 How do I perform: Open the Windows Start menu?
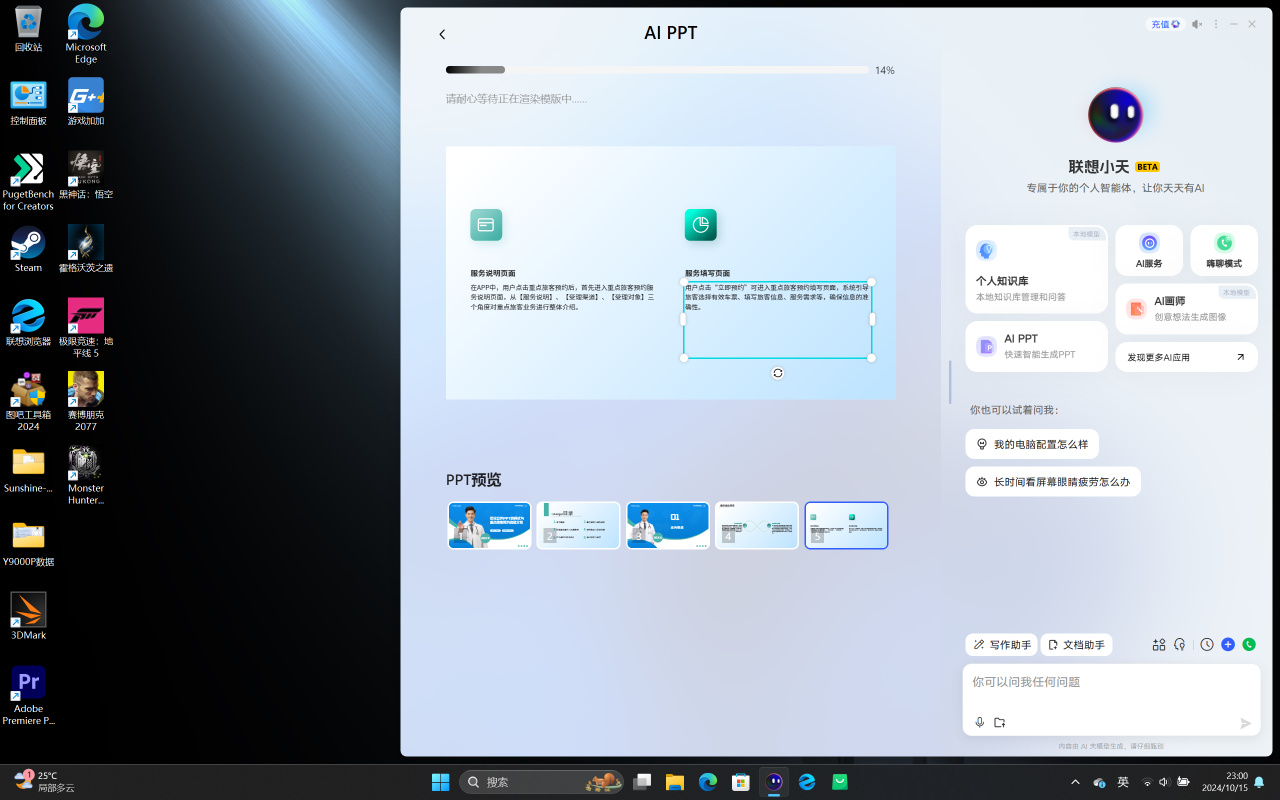click(x=440, y=782)
